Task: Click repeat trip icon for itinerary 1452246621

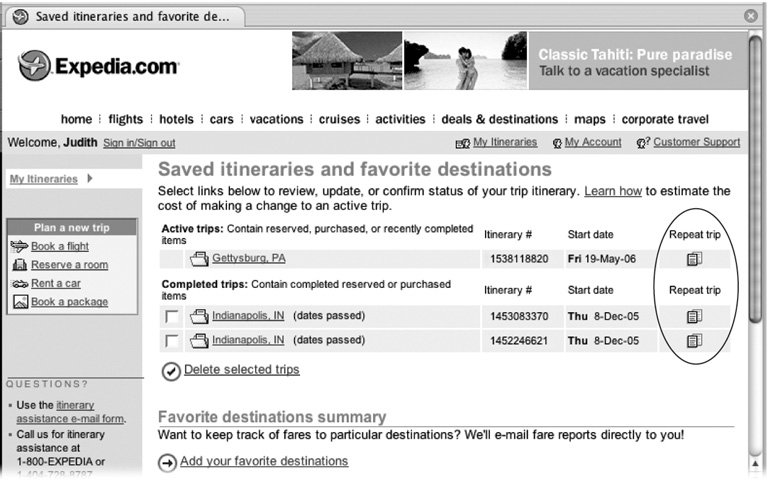Action: pyautogui.click(x=694, y=341)
